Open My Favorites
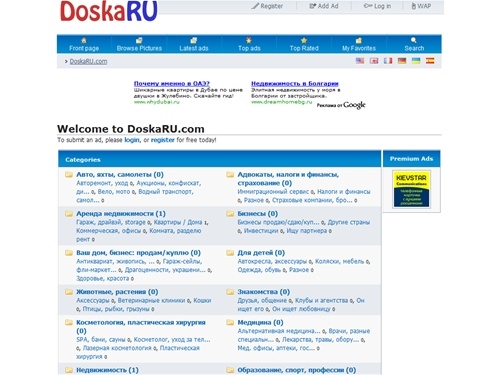 (359, 44)
